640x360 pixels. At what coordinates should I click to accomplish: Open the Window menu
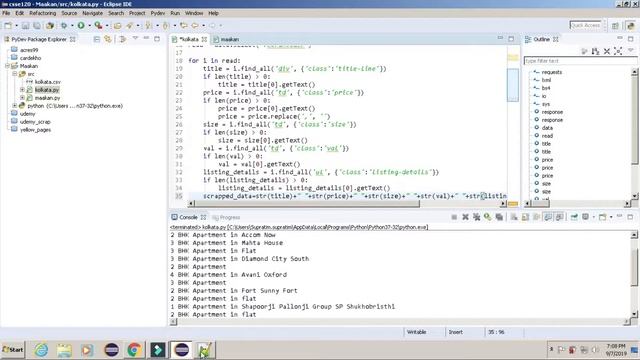(x=194, y=13)
